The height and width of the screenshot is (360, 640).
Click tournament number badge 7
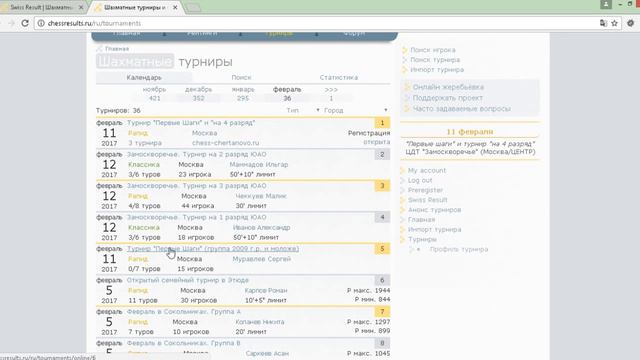point(382,311)
